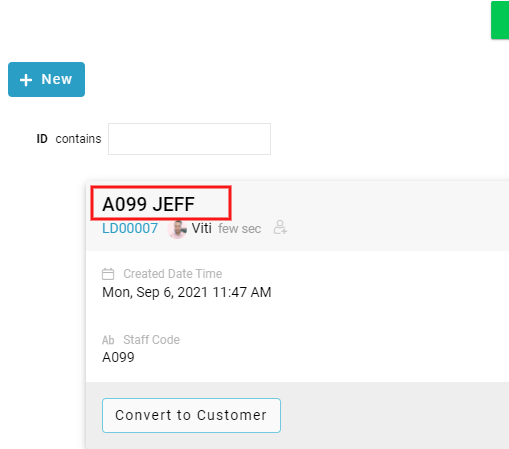Open lead ID LD00007 link

[x=130, y=229]
